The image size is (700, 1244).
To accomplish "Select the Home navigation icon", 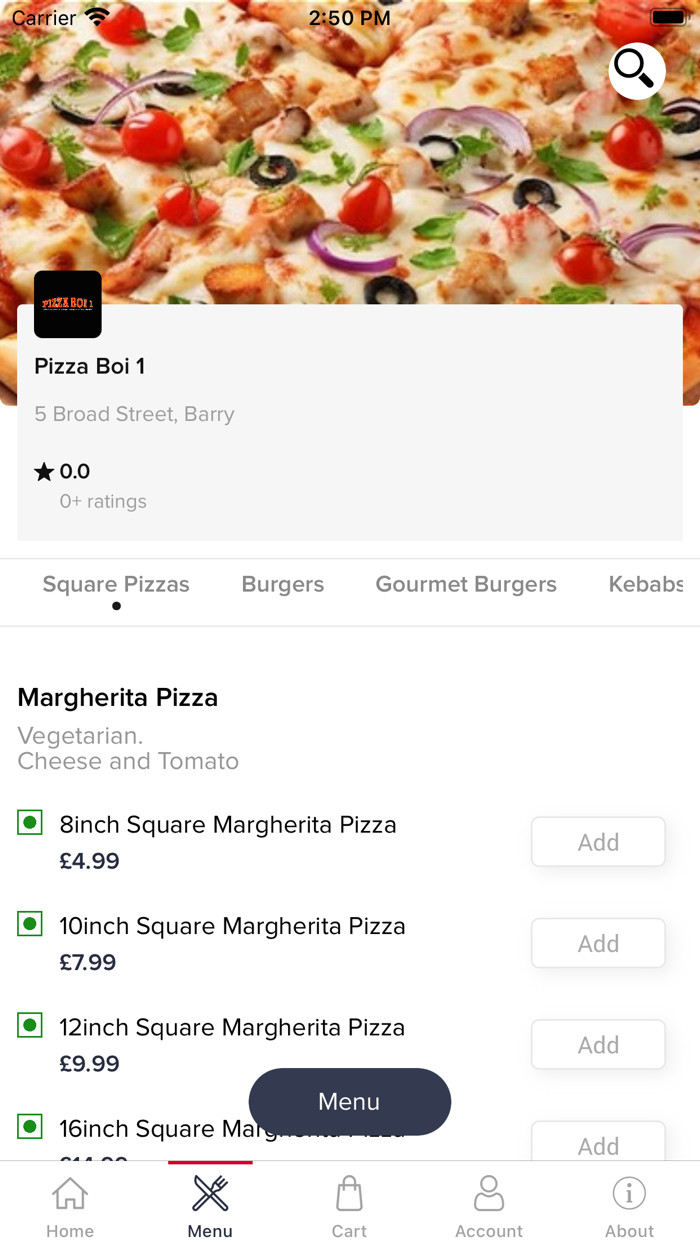I will pos(69,1193).
